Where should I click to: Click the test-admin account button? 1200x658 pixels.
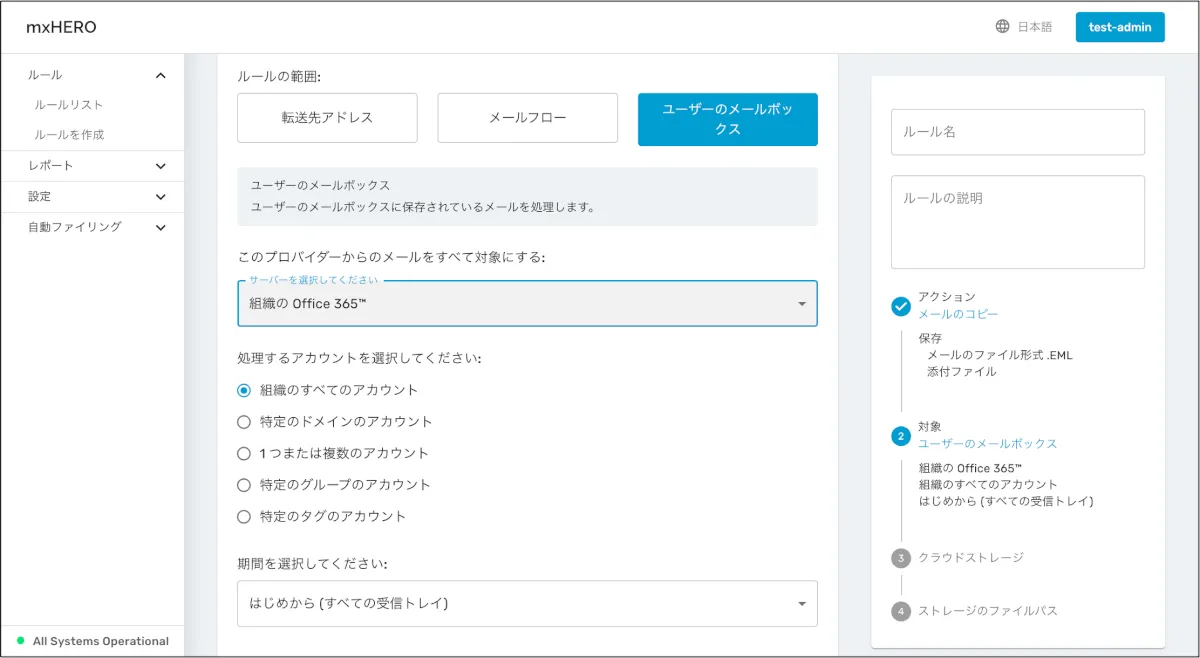pos(1120,28)
